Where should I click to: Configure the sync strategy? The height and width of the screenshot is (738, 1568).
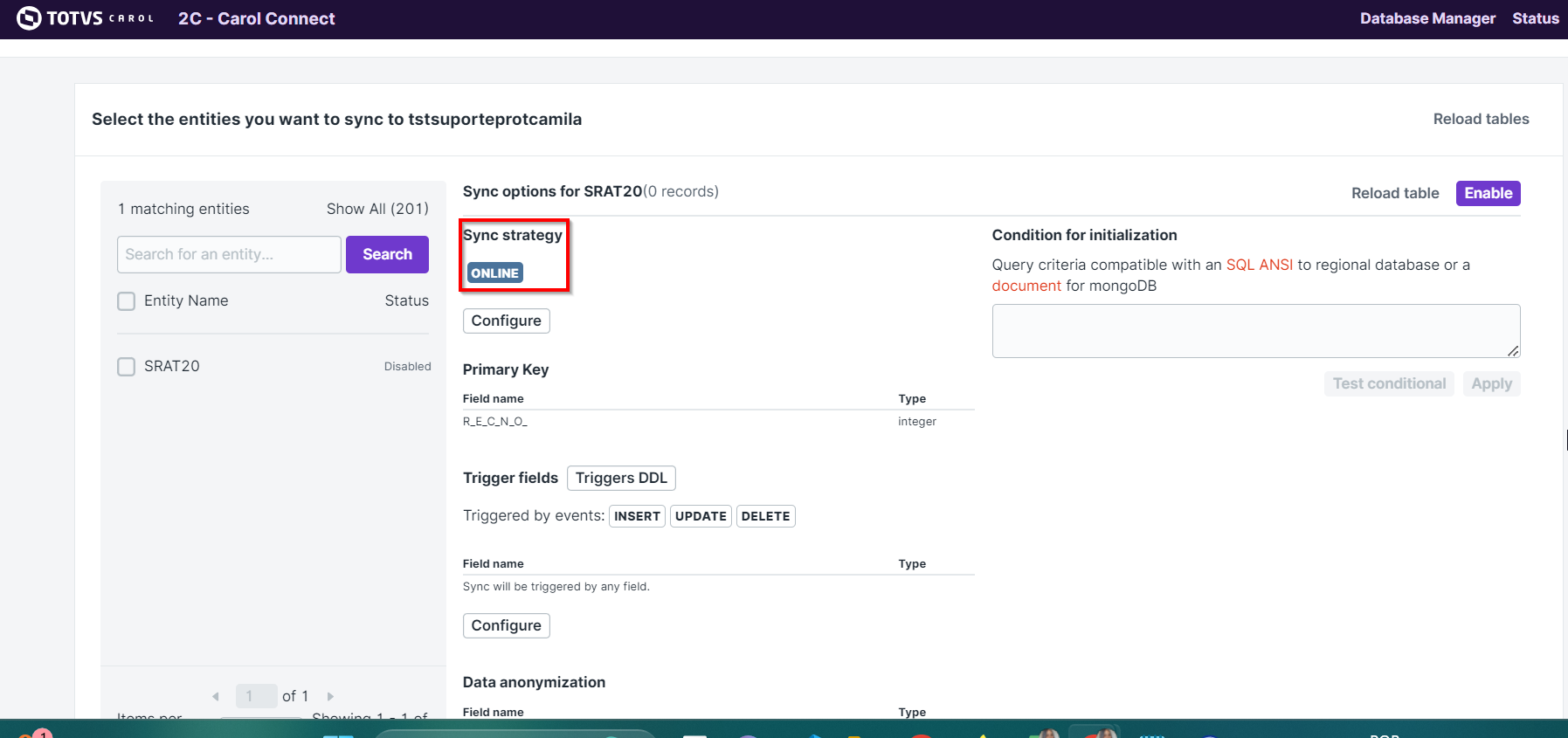pos(506,321)
